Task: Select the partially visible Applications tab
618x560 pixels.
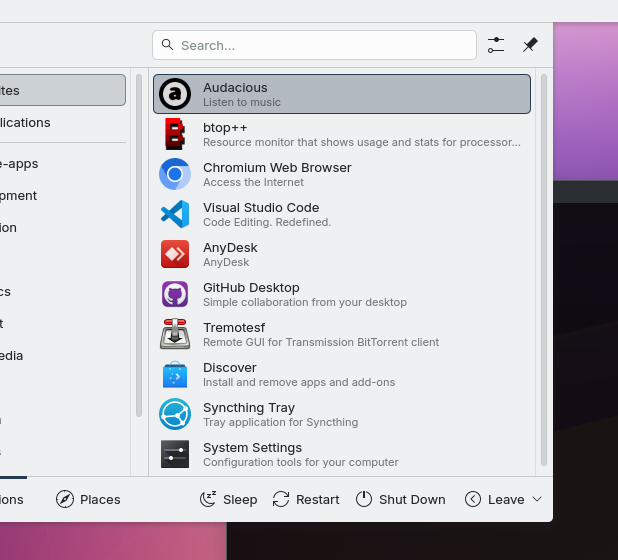Action: [x=12, y=499]
